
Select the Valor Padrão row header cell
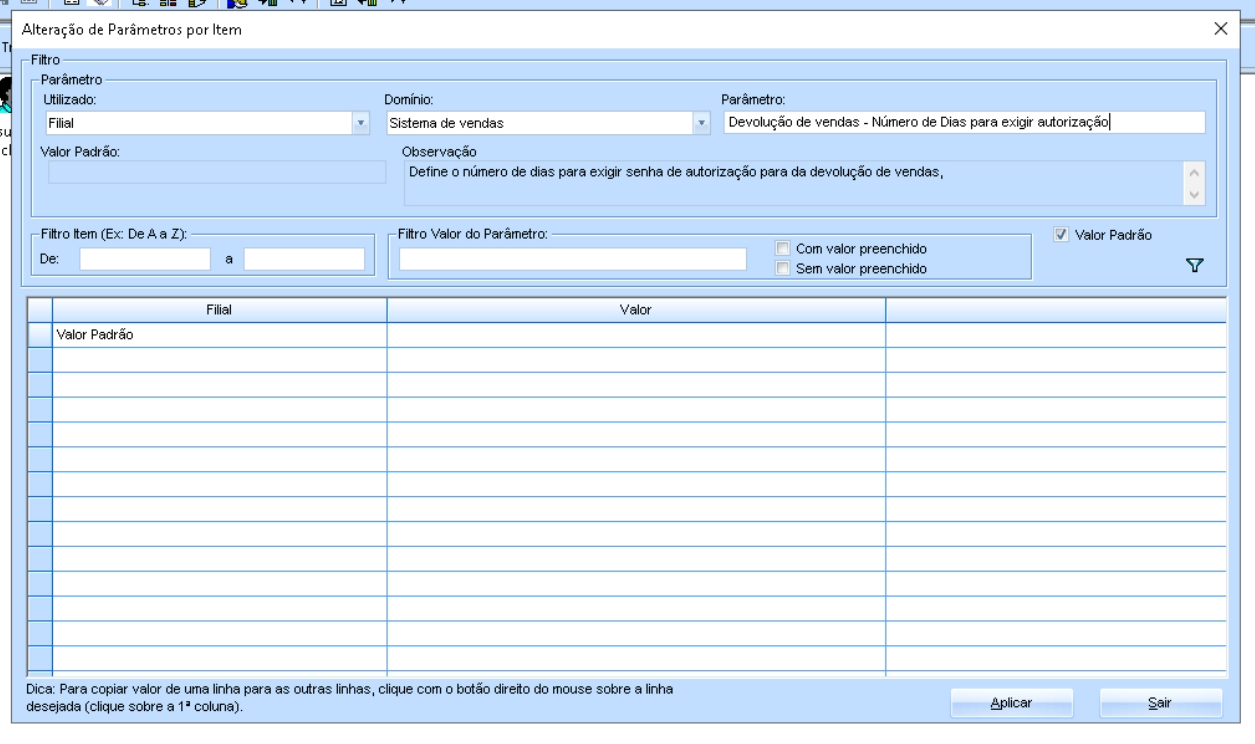click(40, 335)
